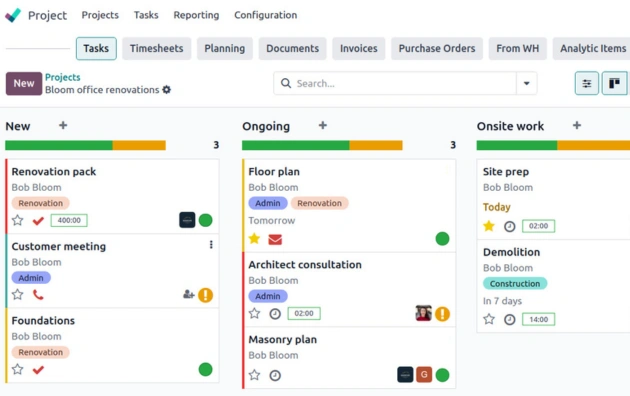Add a task in Onsite work column with plus
630x396 pixels.
tap(577, 125)
